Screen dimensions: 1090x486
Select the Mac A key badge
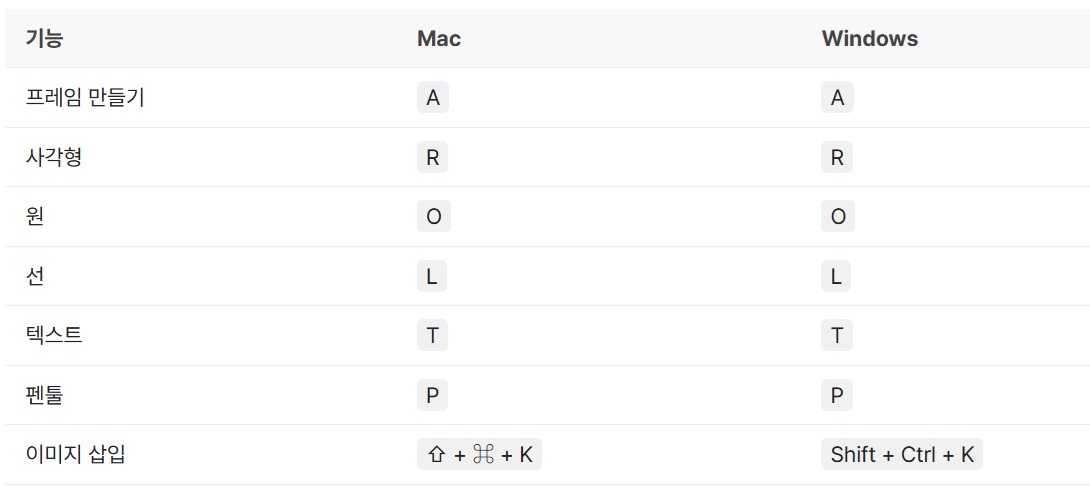[433, 98]
